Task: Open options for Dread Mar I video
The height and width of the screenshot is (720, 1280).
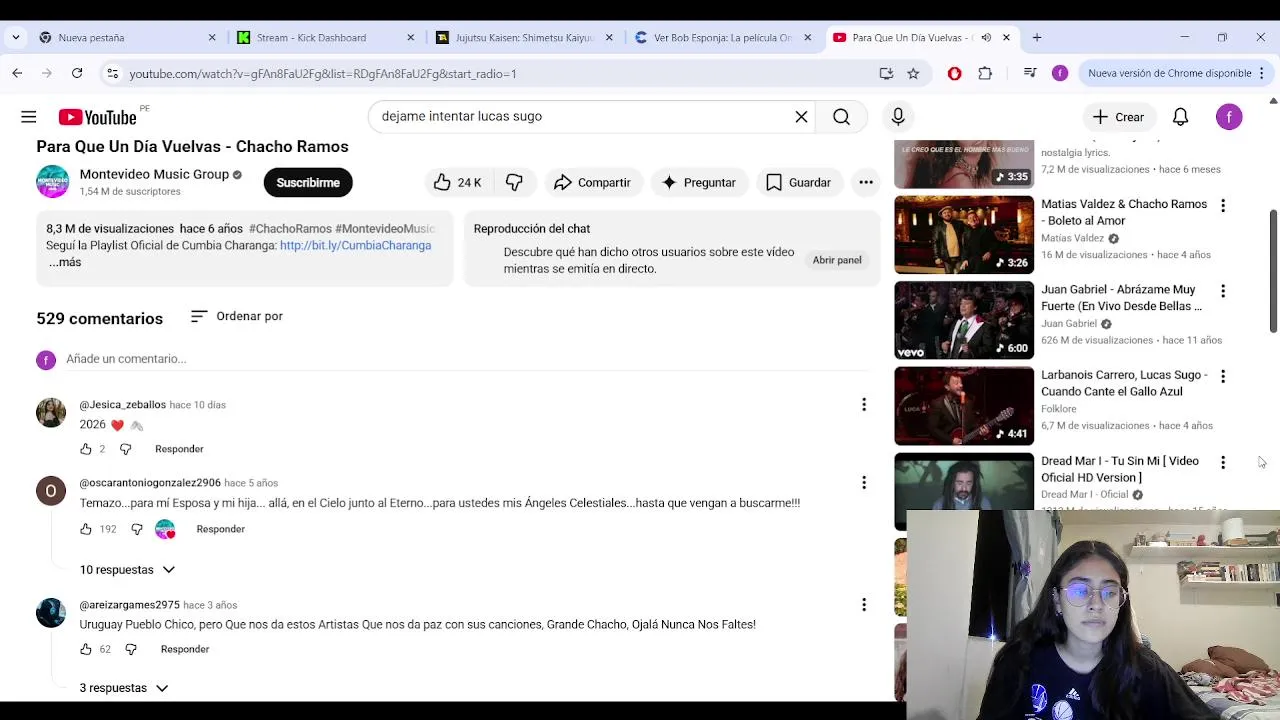Action: (1223, 462)
